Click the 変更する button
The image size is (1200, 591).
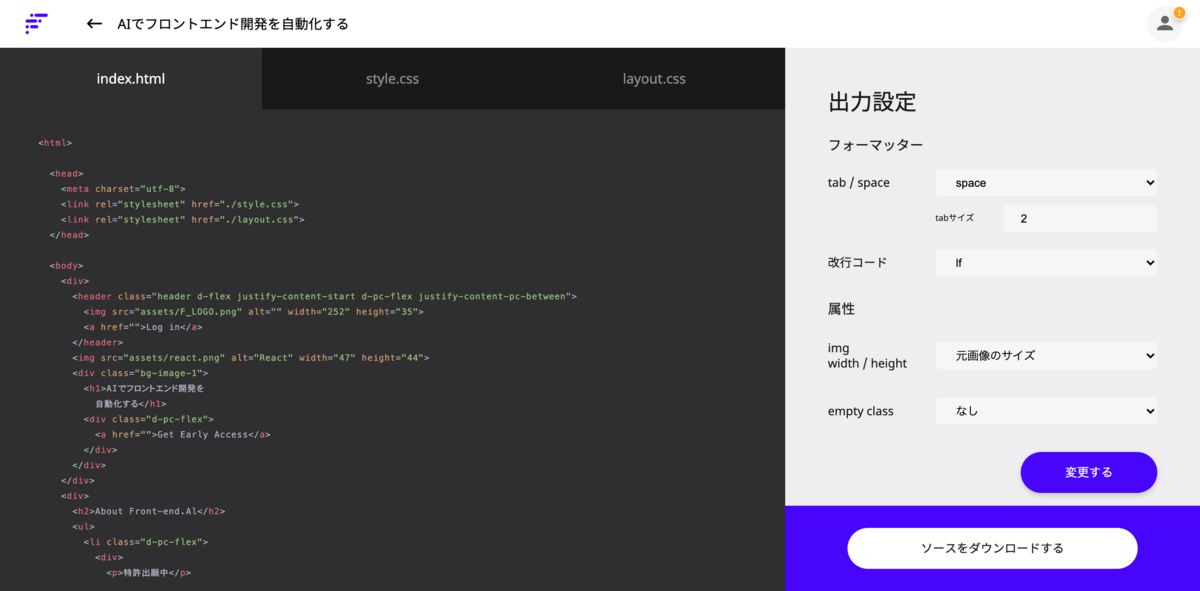(1088, 472)
